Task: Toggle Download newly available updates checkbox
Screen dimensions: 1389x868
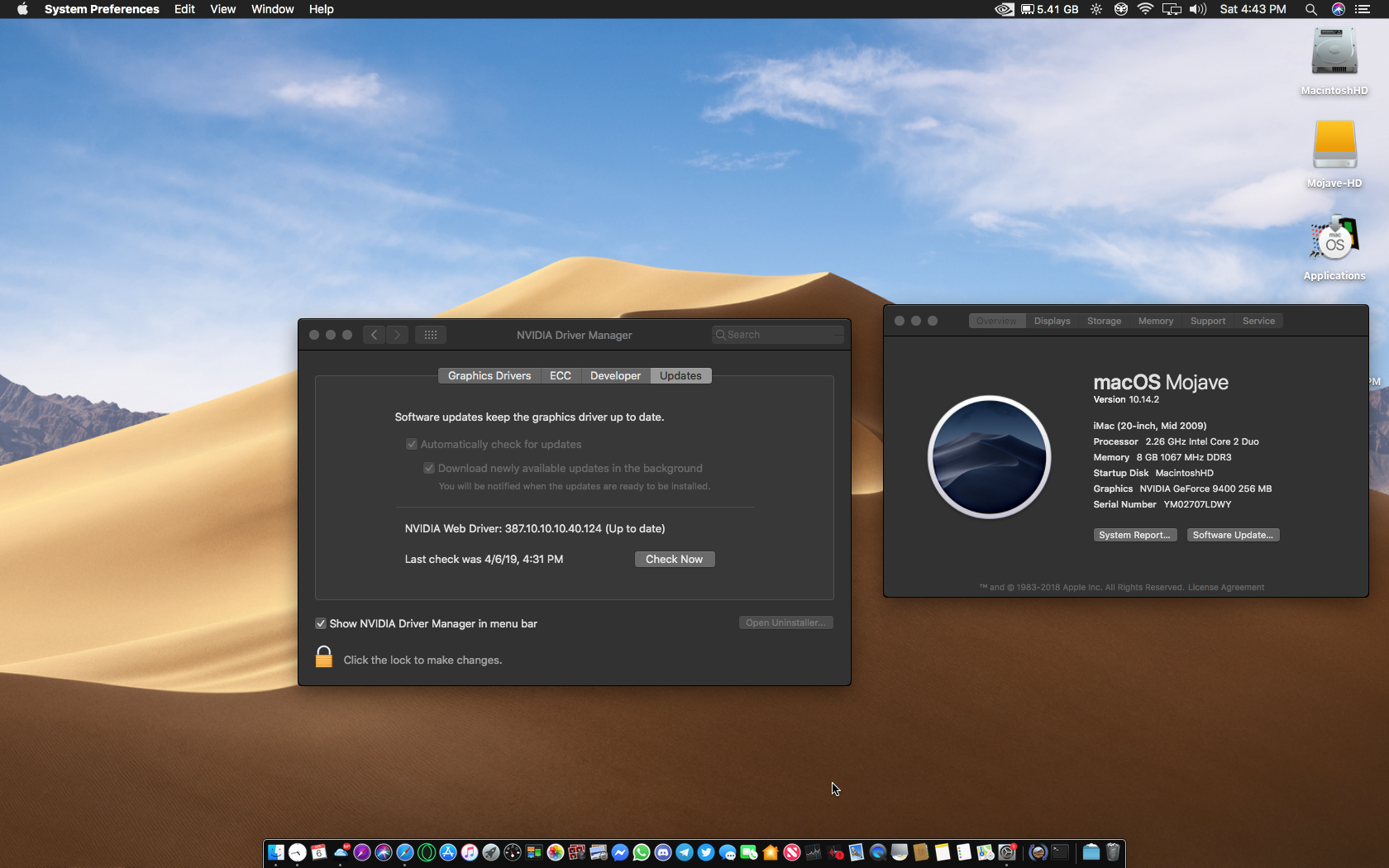Action: click(429, 468)
